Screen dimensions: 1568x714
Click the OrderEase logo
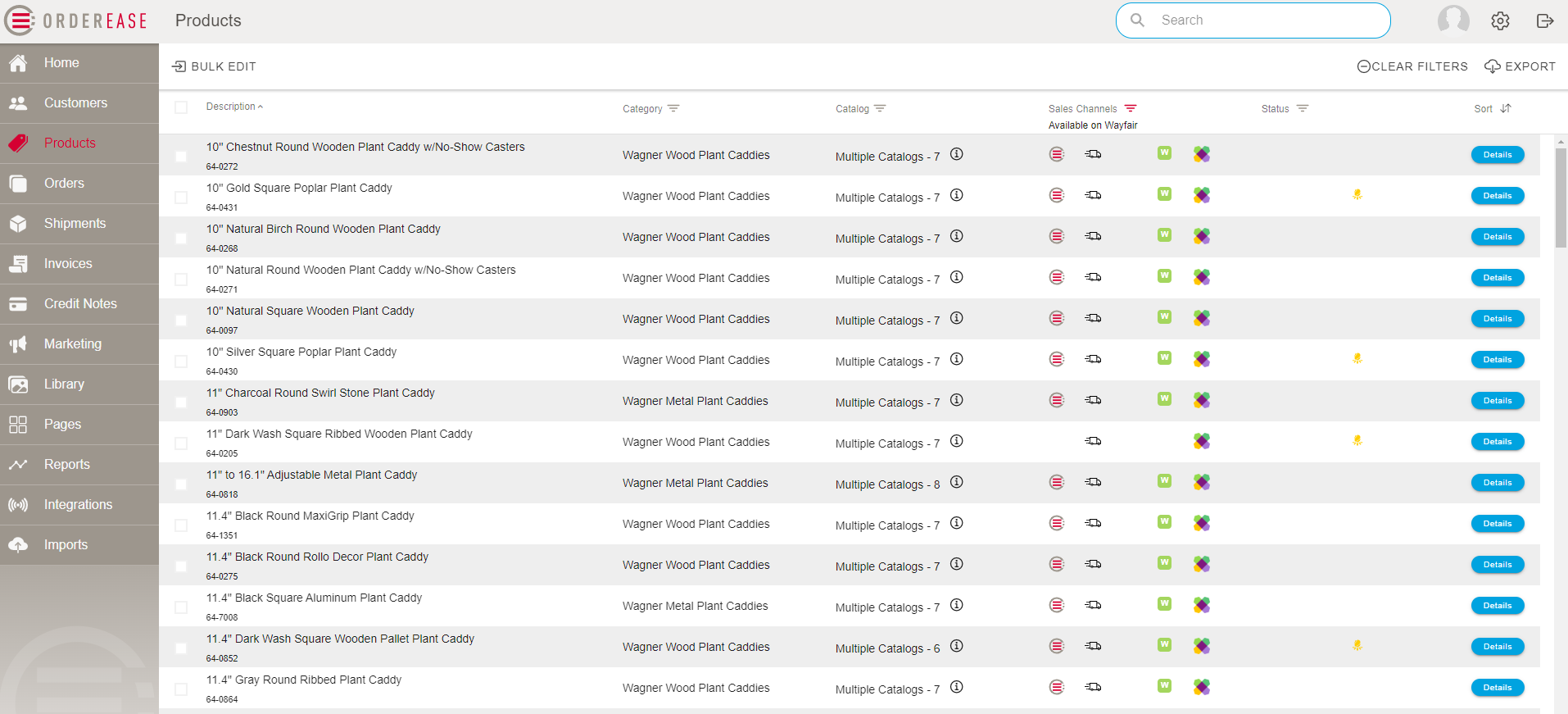pyautogui.click(x=76, y=20)
